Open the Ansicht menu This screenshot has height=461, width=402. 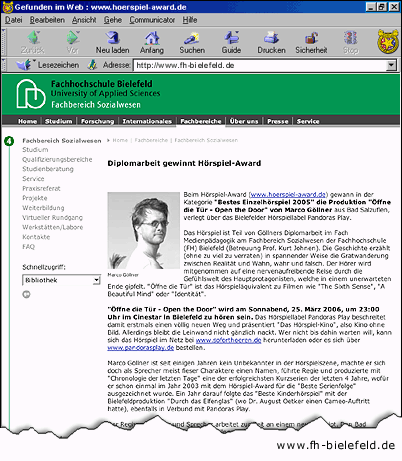[x=84, y=20]
